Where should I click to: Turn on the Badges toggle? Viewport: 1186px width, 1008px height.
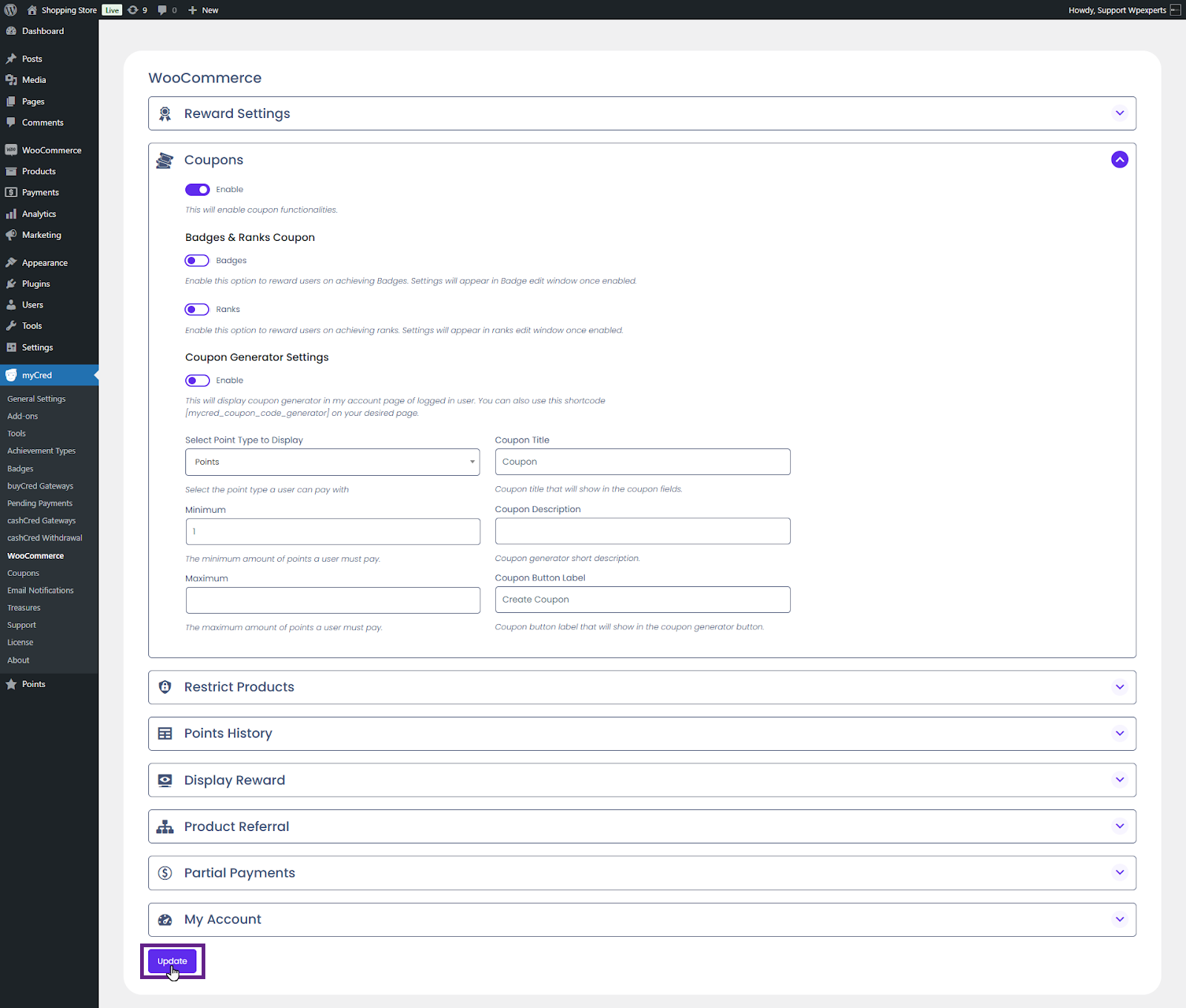[x=197, y=261]
